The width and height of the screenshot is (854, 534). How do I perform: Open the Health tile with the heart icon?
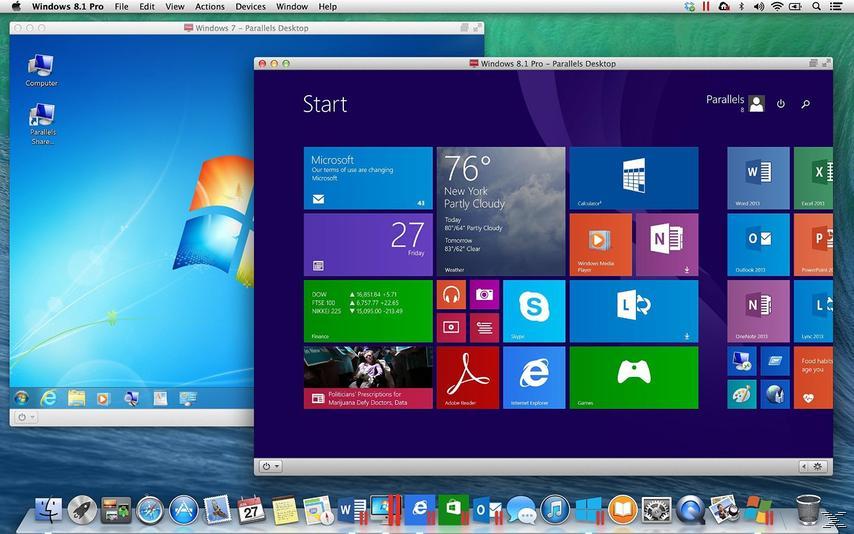(813, 378)
